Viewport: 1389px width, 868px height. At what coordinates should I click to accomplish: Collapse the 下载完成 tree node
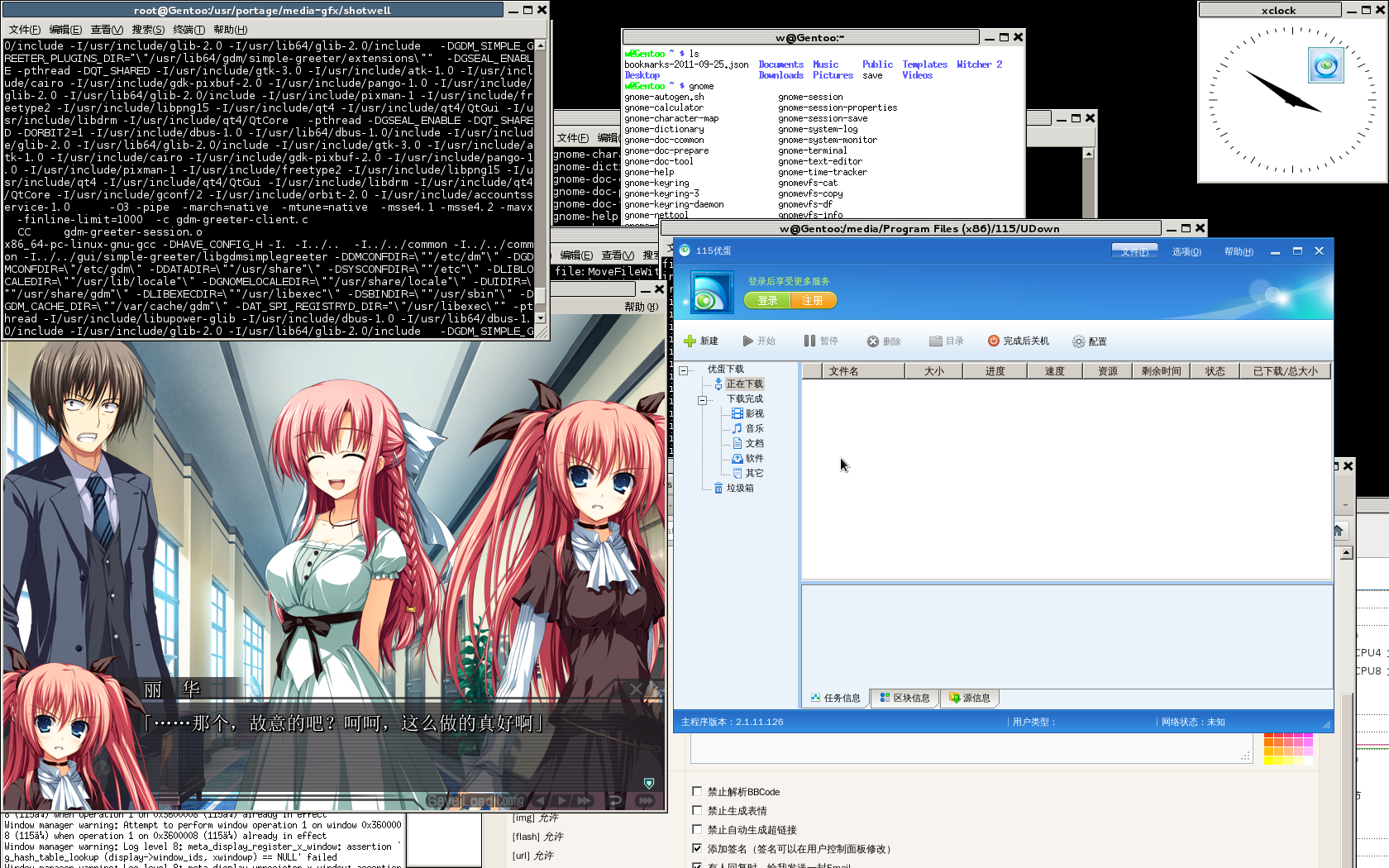pos(702,399)
